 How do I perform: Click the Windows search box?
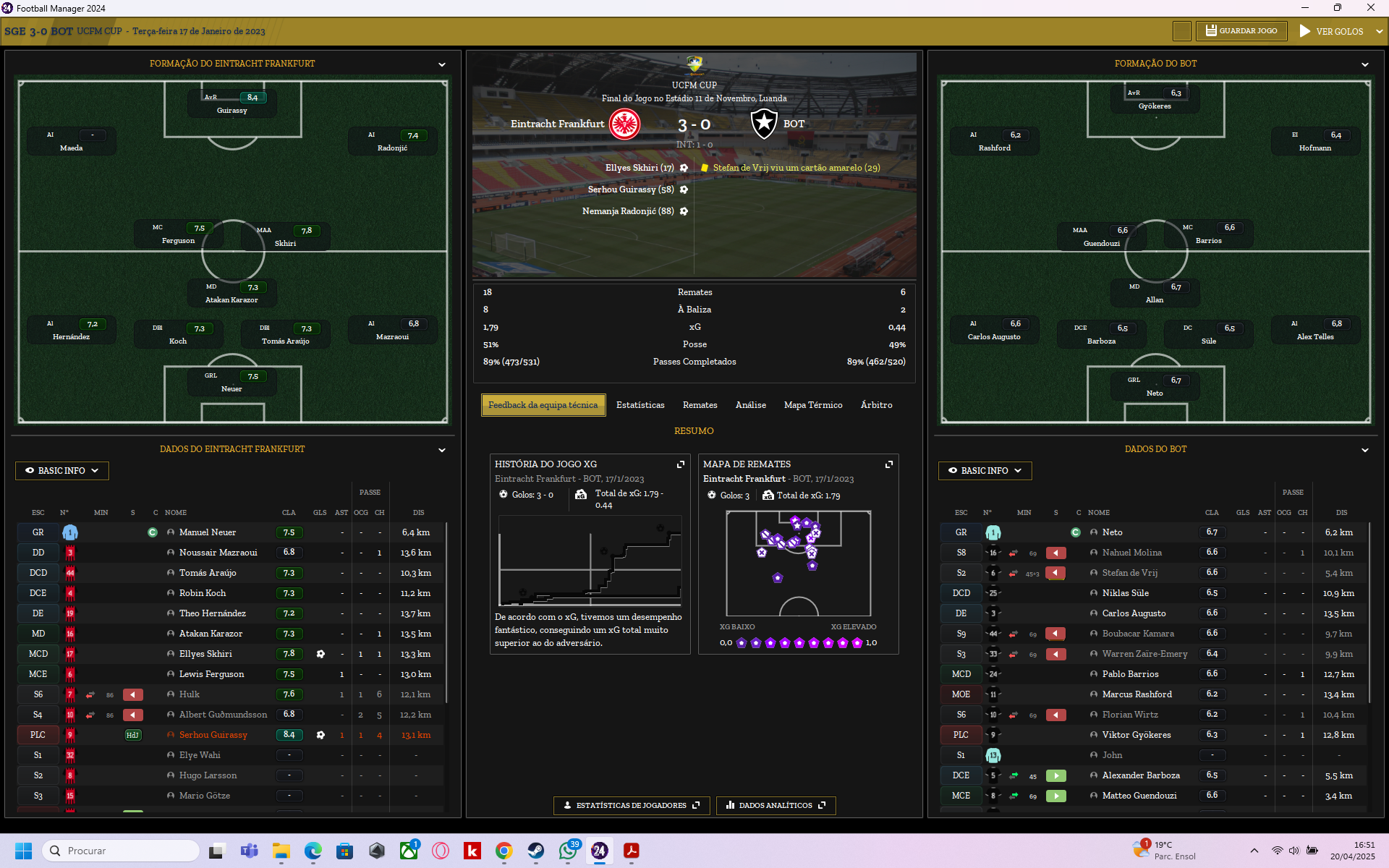(121, 851)
